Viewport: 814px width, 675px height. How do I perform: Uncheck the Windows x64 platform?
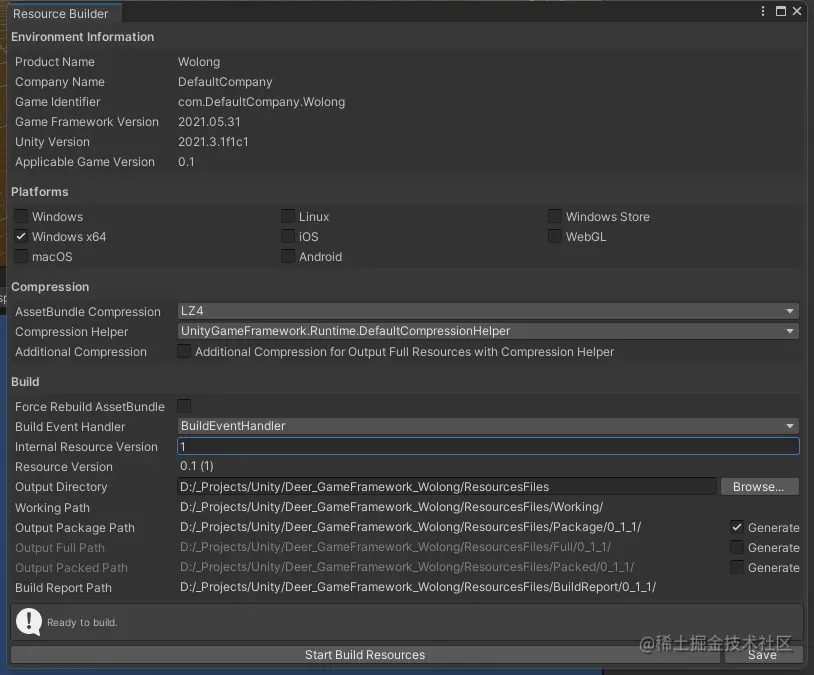pos(21,236)
